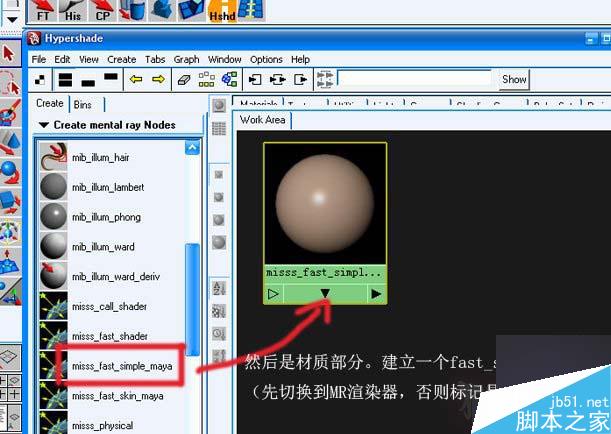This screenshot has width=611, height=434.
Task: Click the Show button
Action: [514, 79]
